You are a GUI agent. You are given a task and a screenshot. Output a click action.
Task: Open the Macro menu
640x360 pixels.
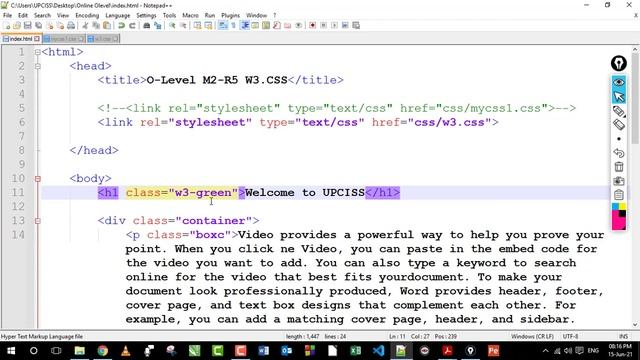coord(190,15)
